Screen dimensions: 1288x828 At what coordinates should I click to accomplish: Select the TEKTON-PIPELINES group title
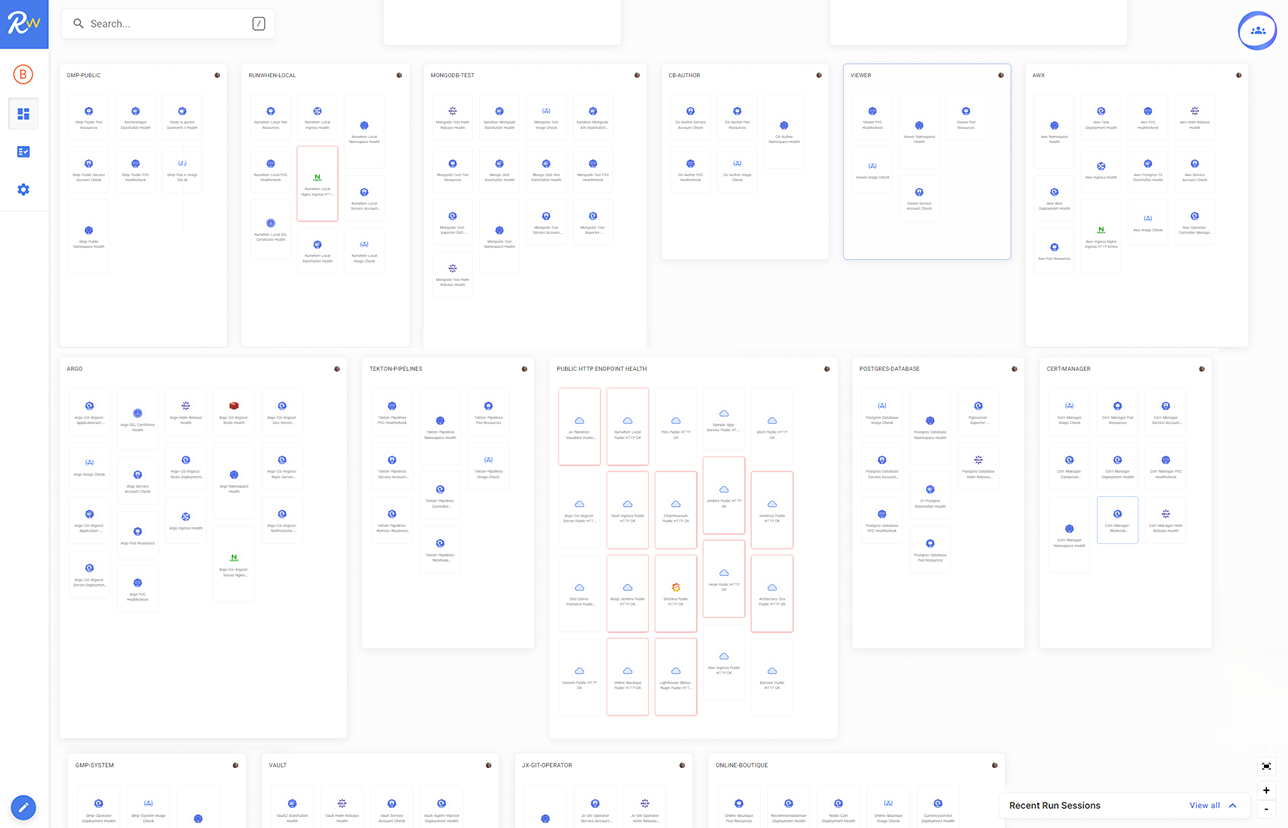point(396,369)
